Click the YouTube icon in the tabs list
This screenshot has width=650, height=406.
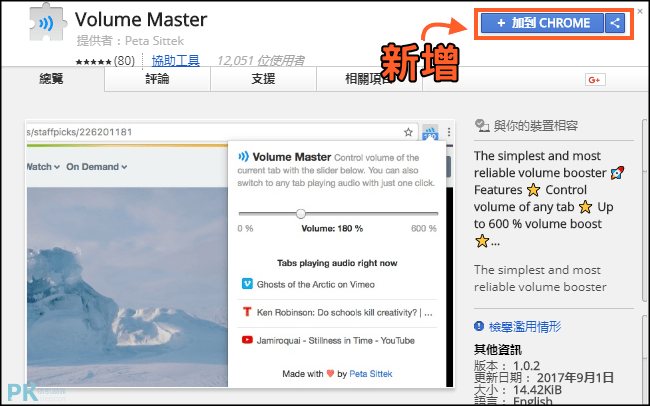tap(247, 340)
